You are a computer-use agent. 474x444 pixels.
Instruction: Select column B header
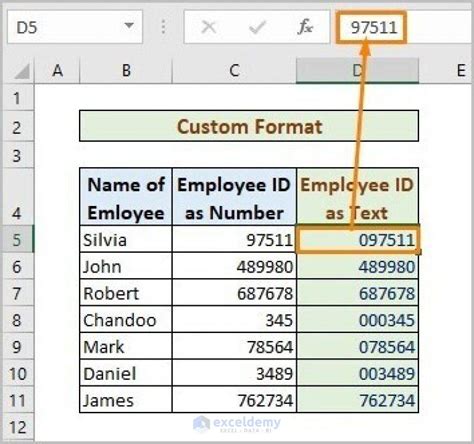(x=126, y=70)
